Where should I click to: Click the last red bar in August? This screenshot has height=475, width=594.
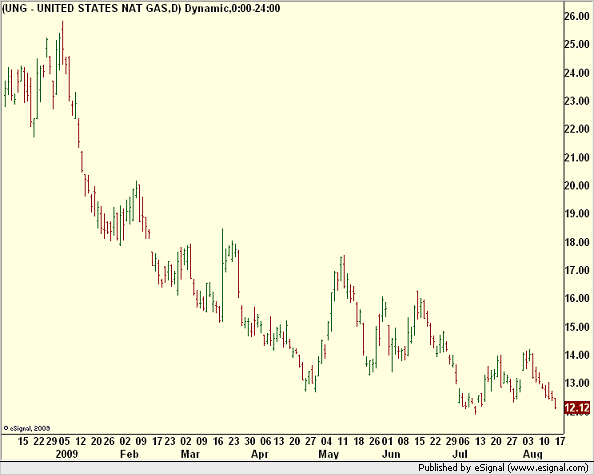point(555,403)
